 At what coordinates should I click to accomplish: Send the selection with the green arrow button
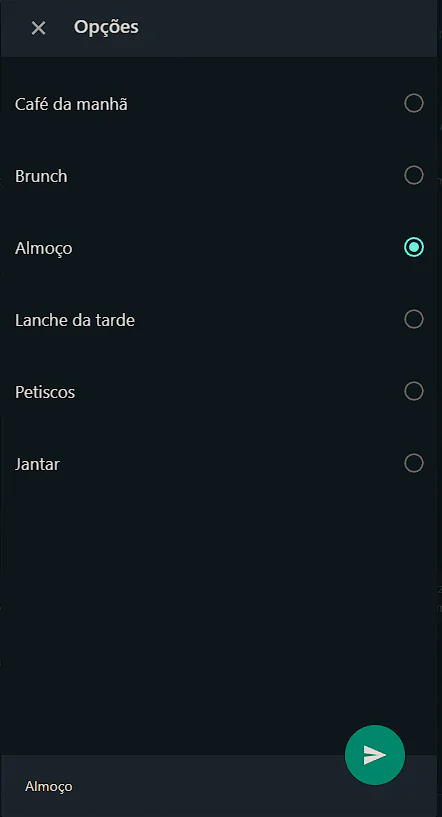(375, 754)
